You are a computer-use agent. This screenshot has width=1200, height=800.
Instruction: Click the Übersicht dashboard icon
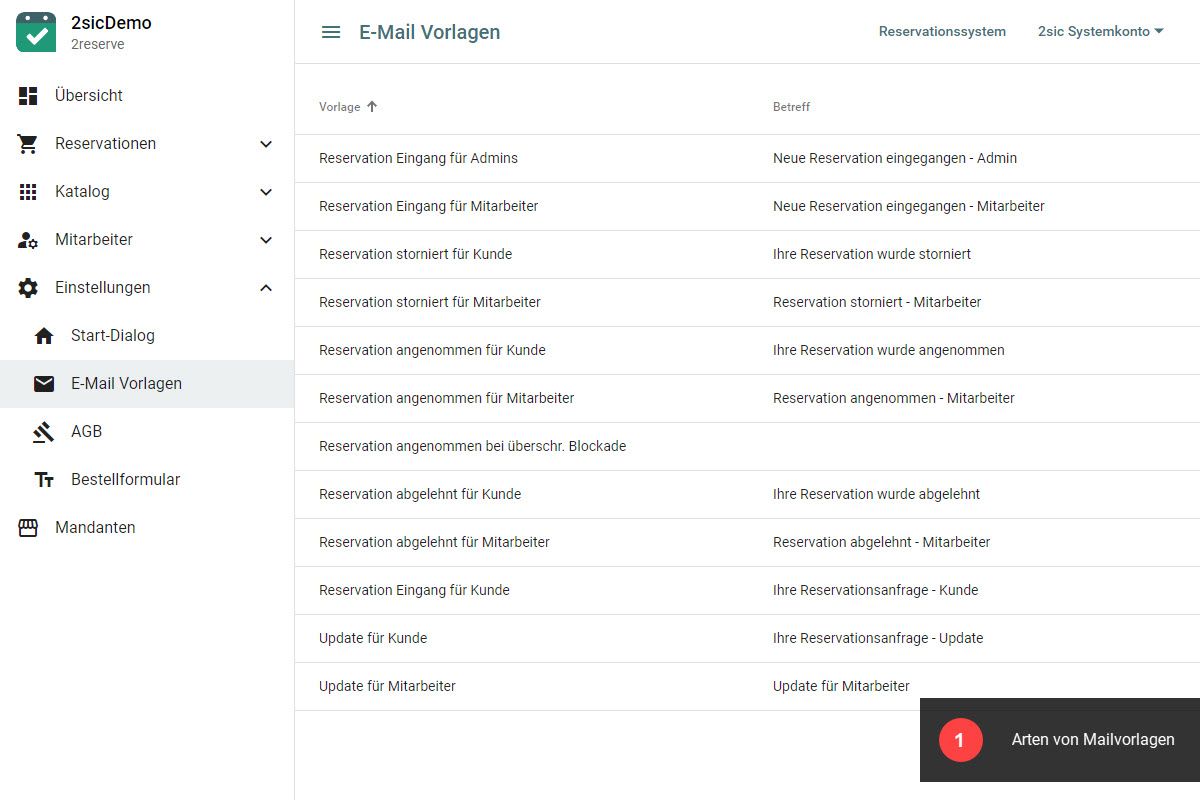pos(28,96)
